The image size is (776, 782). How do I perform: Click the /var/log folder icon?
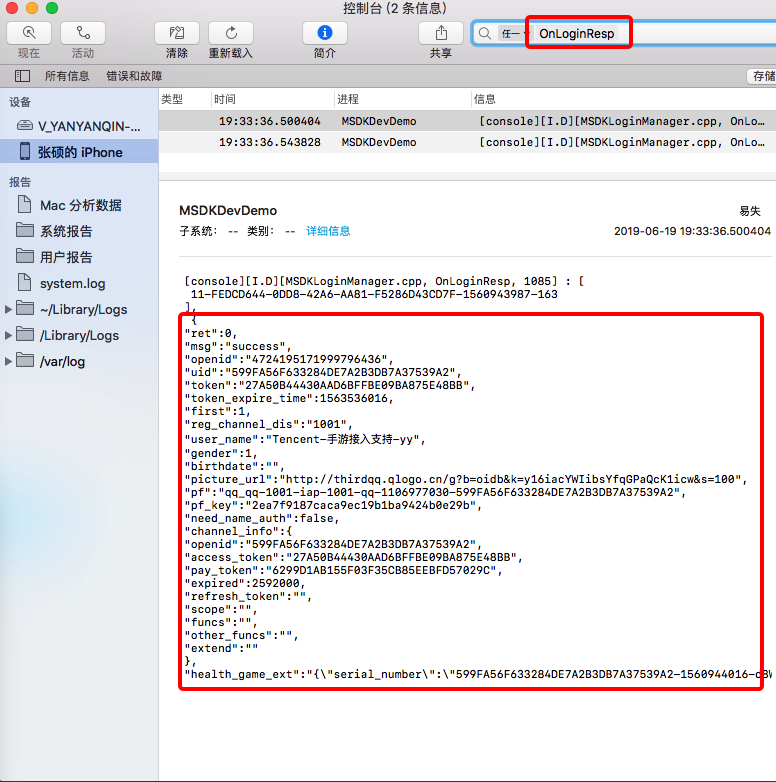[25, 360]
